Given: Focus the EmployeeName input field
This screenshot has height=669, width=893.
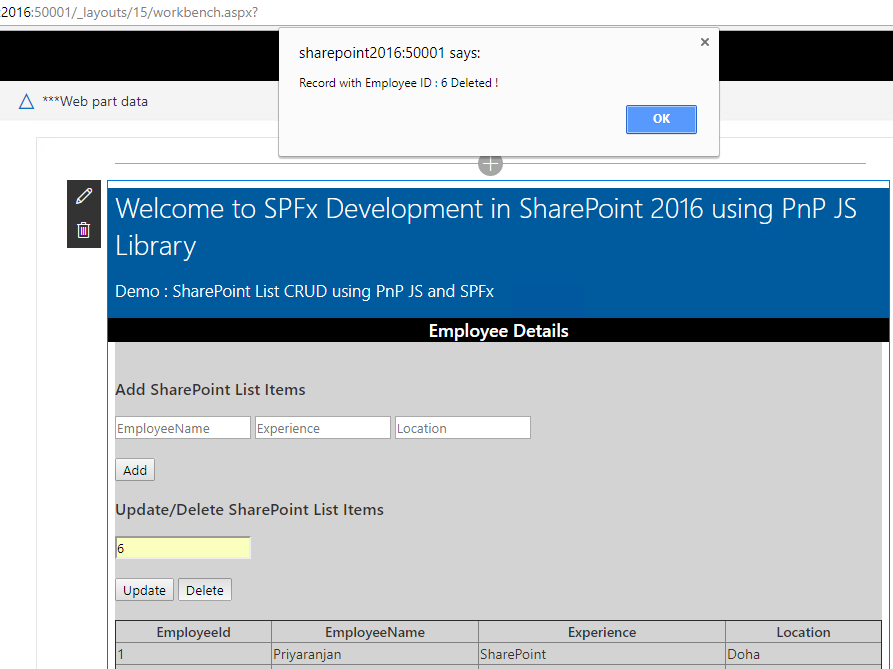Looking at the screenshot, I should 183,428.
